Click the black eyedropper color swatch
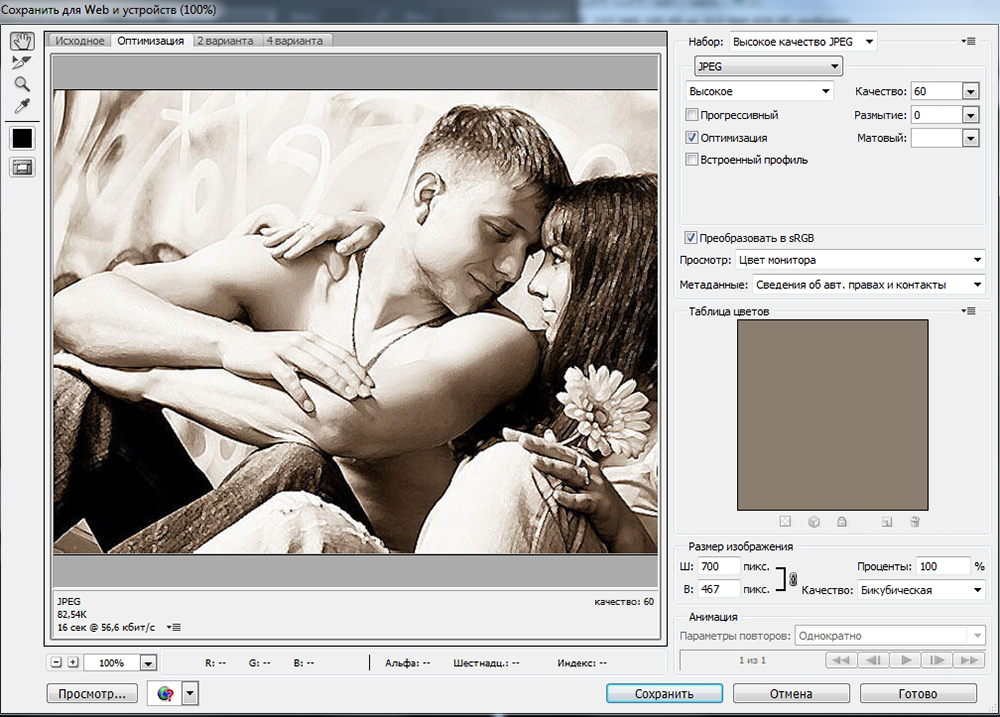 tap(22, 139)
